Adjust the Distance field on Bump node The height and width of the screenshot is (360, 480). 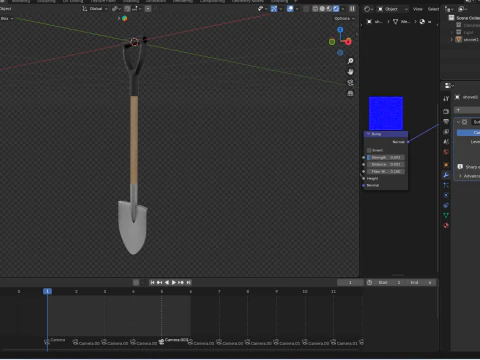(x=386, y=164)
